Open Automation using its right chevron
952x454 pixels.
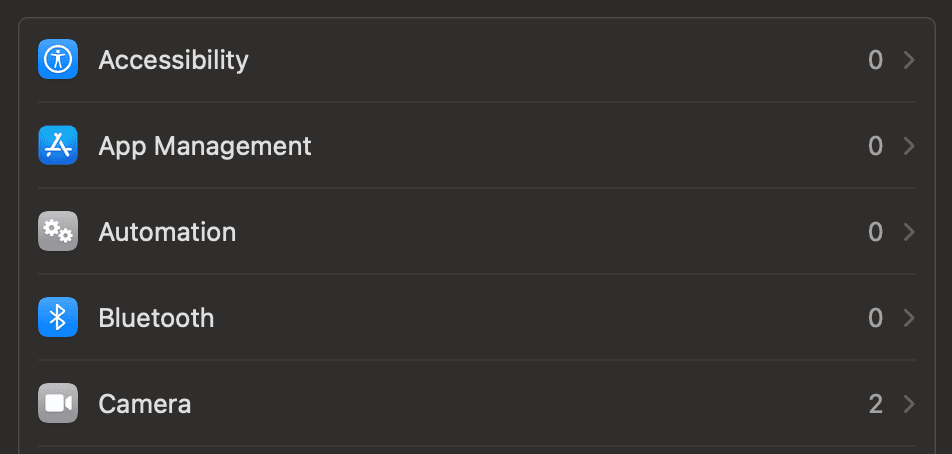point(909,232)
